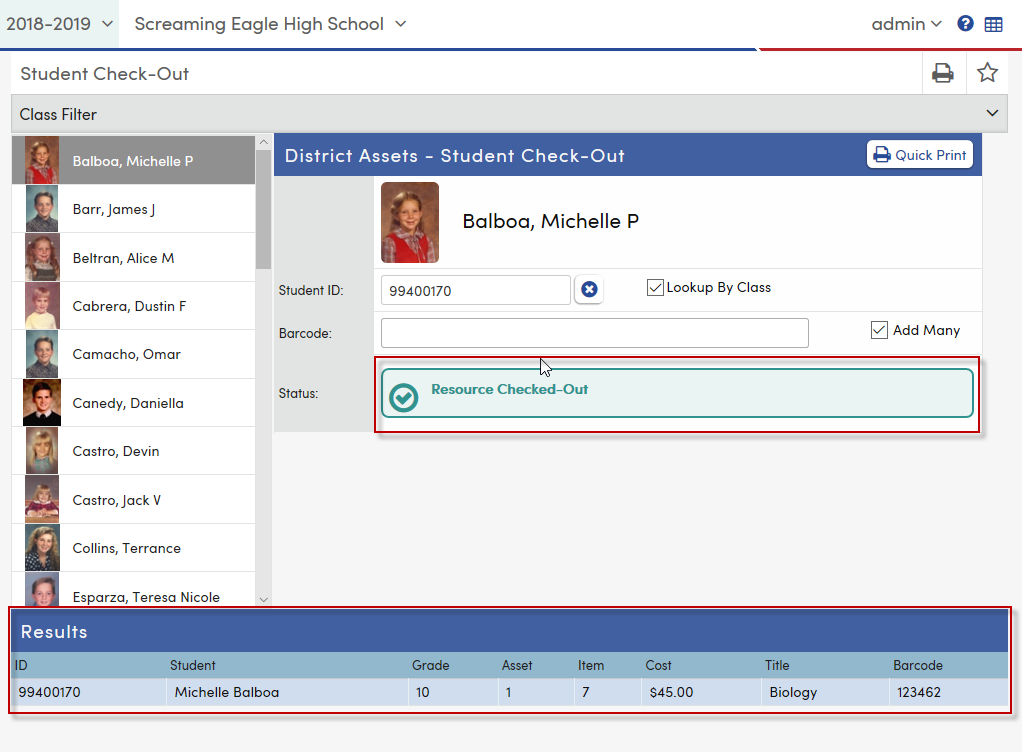Uncheck the Lookup By Class checkbox
Screen dimensions: 1022x752
tap(655, 286)
